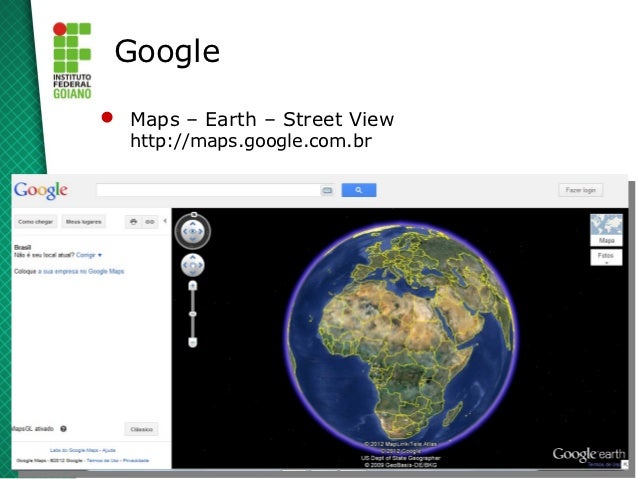Click the north reset marker on look ring

[x=194, y=214]
